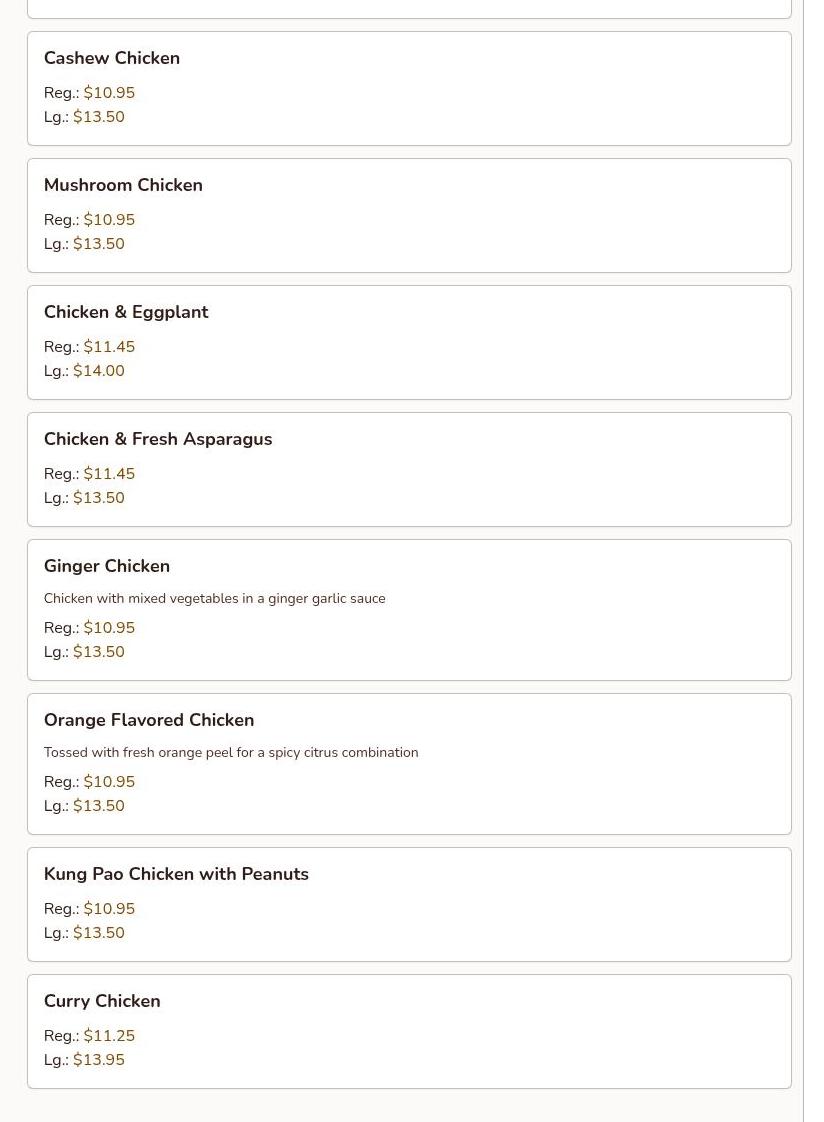Image resolution: width=824 pixels, height=1122 pixels.
Task: Open Kung Pao Chicken with Peanuts
Action: pyautogui.click(x=176, y=874)
